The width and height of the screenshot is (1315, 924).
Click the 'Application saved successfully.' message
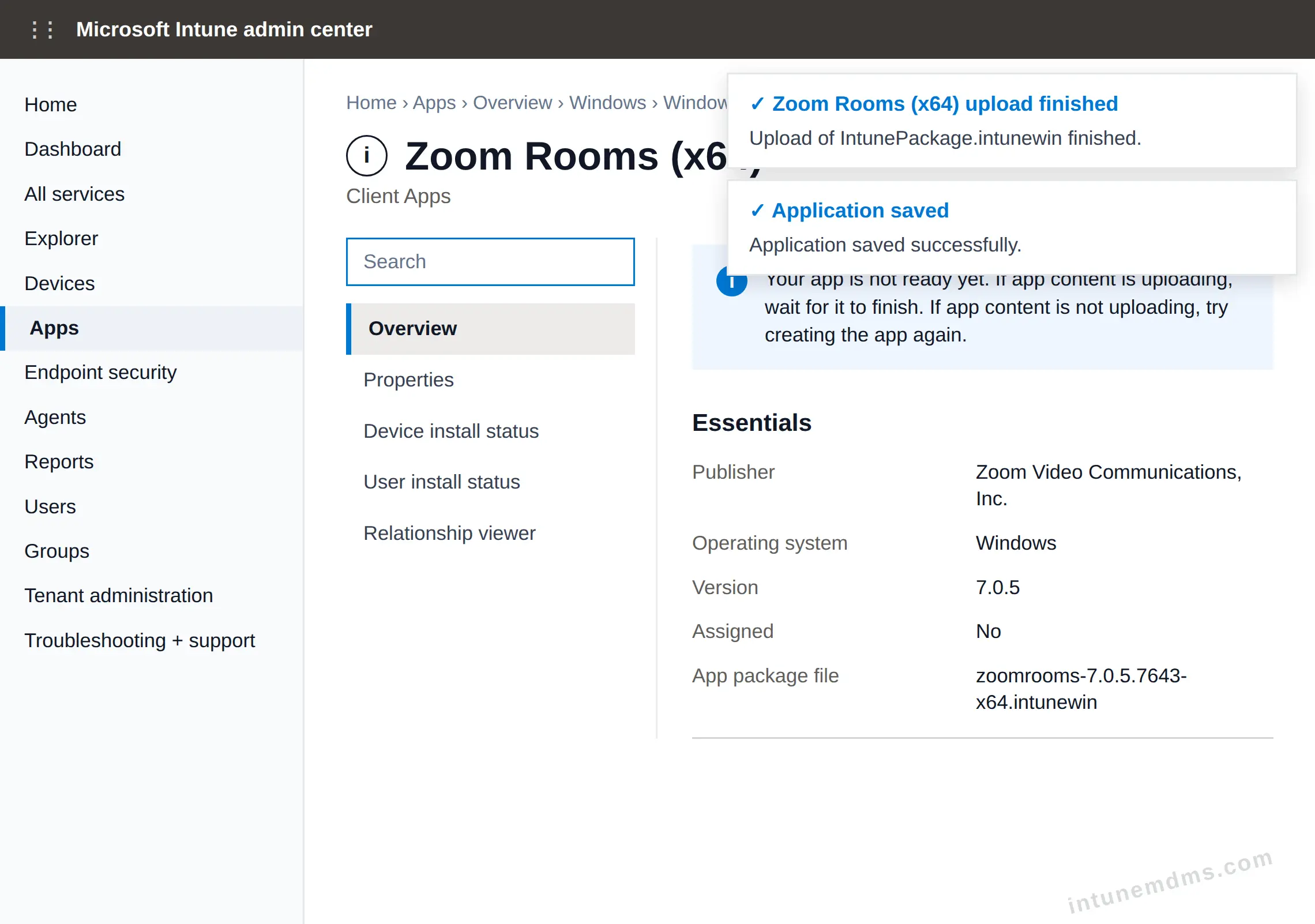885,245
